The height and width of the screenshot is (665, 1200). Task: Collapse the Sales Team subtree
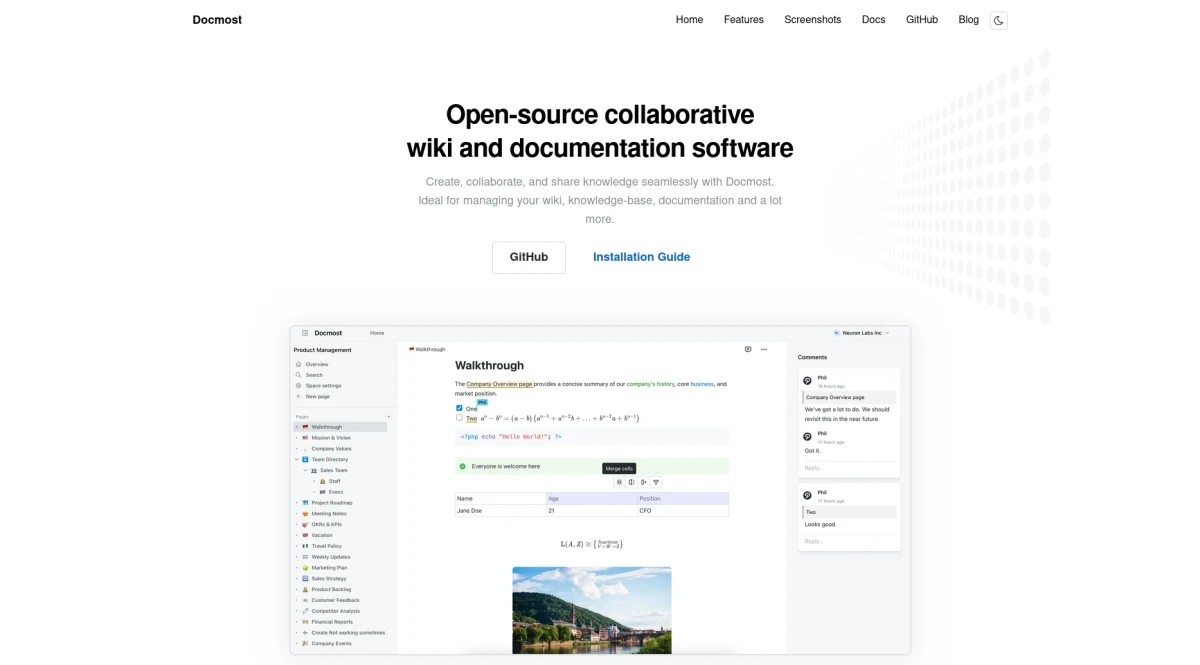[305, 470]
